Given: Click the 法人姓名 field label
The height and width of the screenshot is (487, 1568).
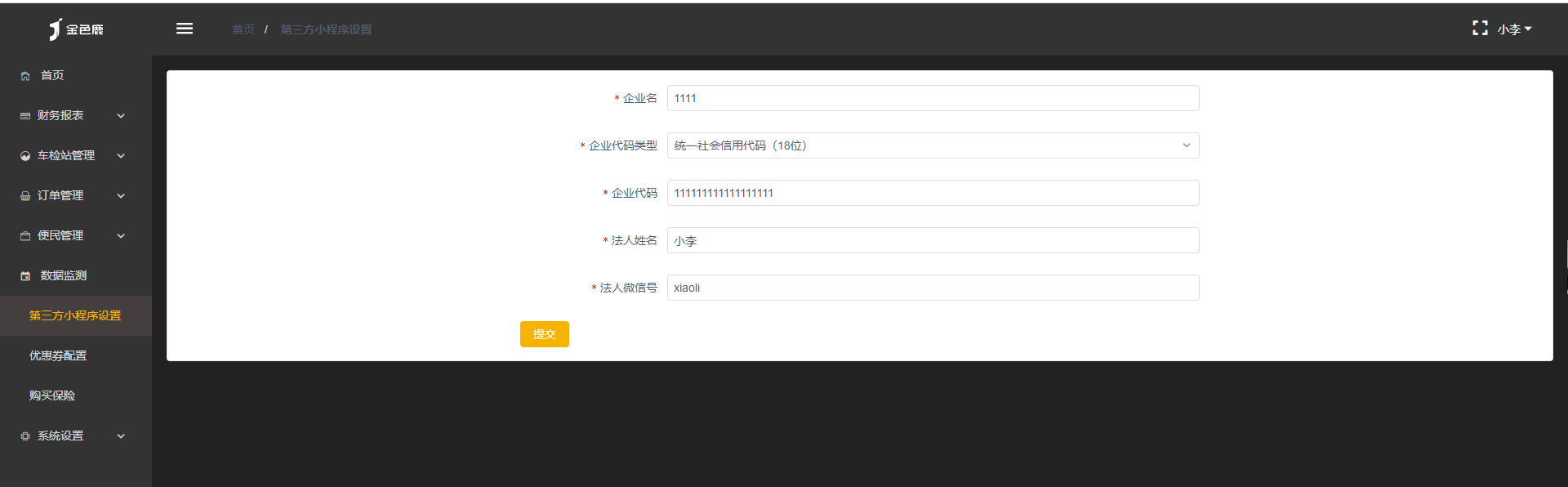Looking at the screenshot, I should (x=635, y=240).
